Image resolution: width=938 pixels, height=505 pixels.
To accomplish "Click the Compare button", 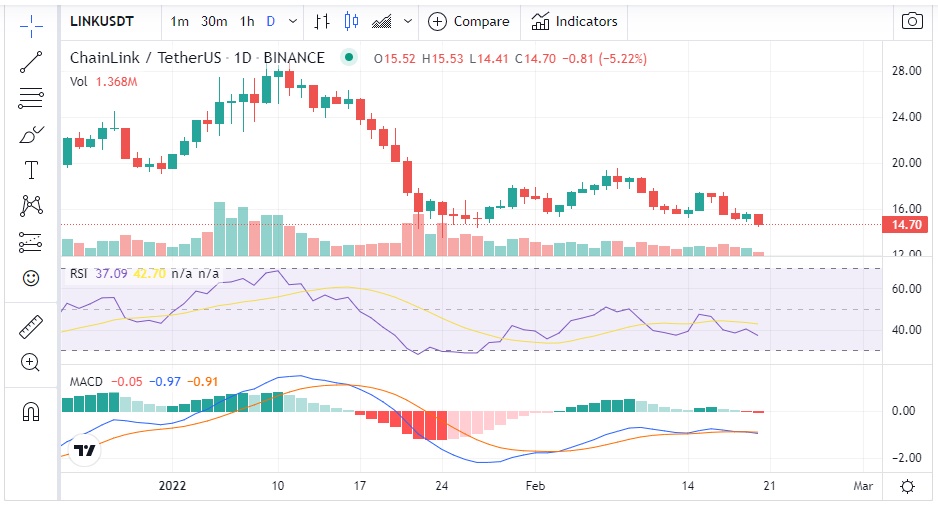I will click(469, 22).
